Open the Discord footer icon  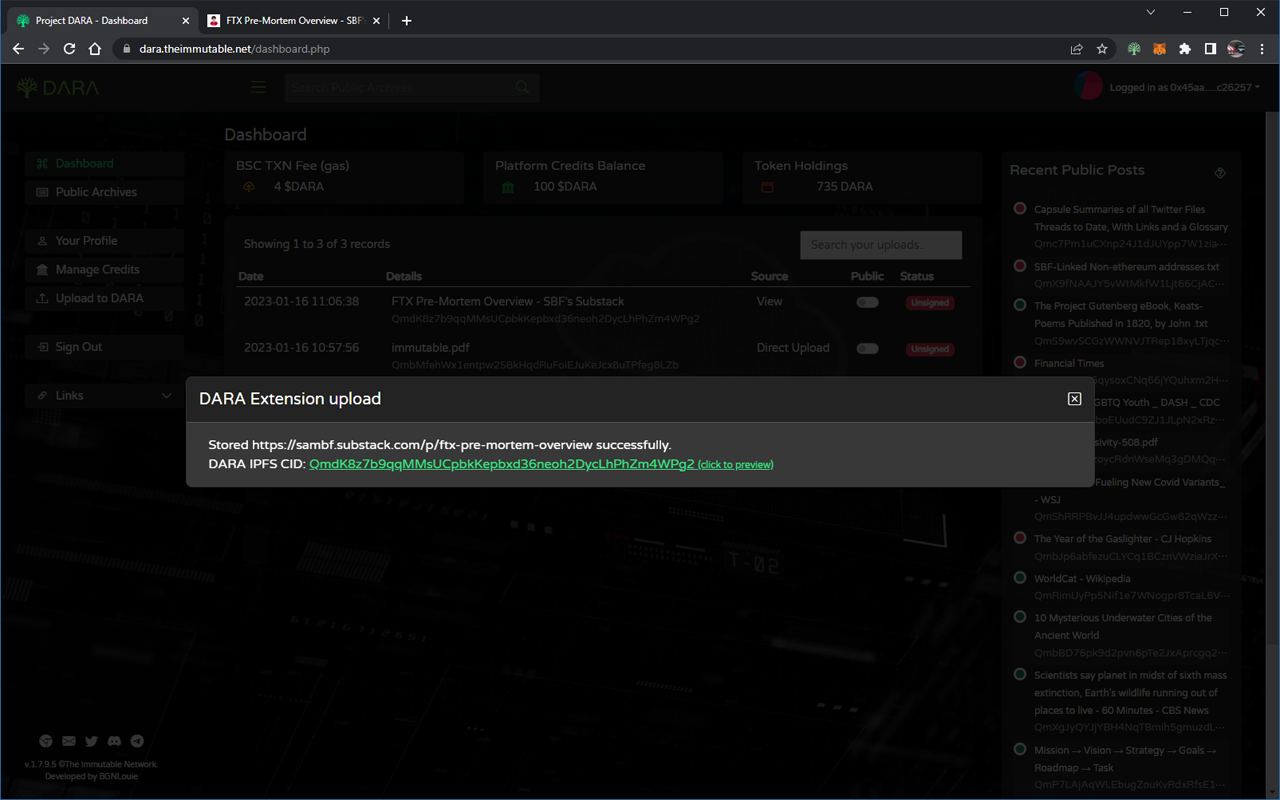coord(114,741)
